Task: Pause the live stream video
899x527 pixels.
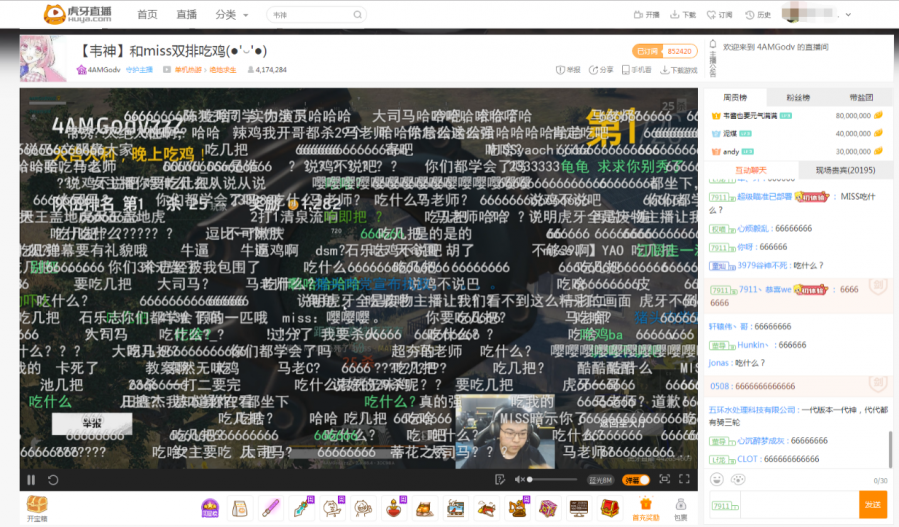Action: pos(31,480)
